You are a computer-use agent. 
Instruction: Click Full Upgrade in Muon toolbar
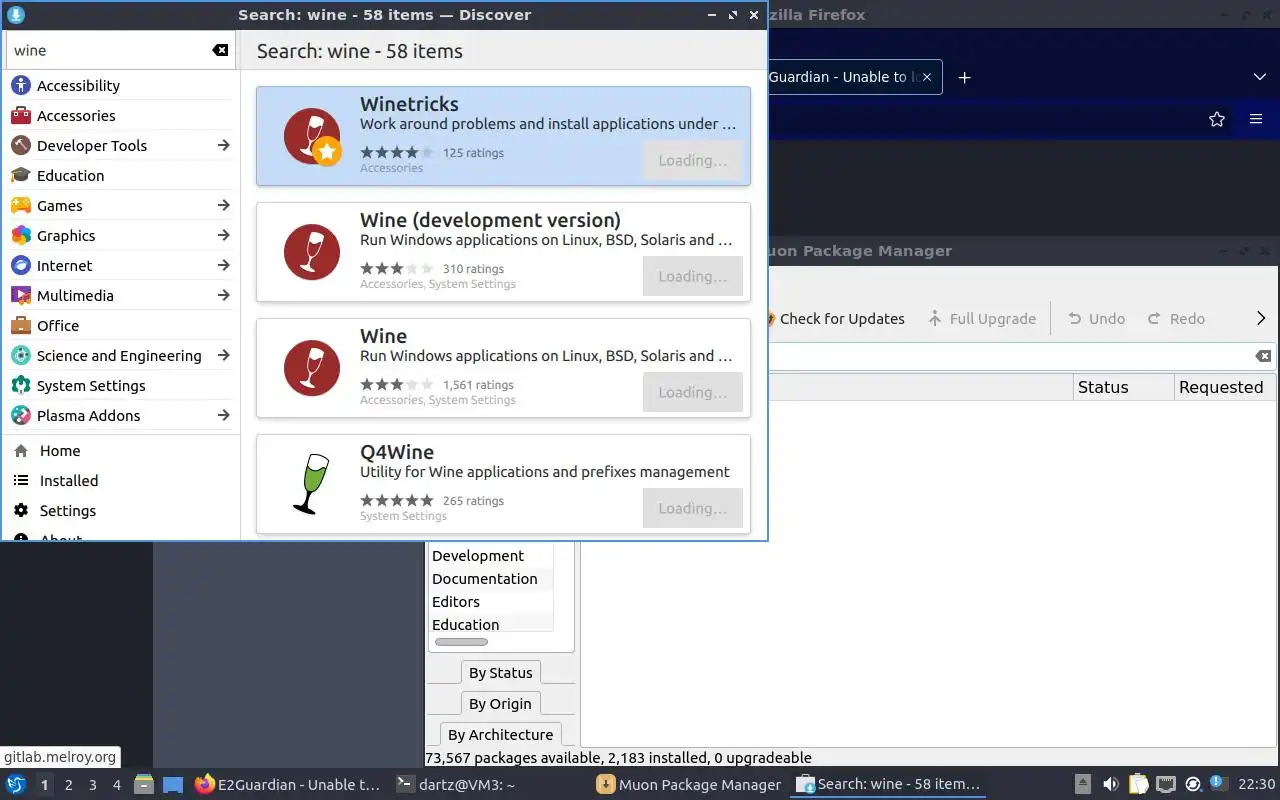tap(981, 319)
